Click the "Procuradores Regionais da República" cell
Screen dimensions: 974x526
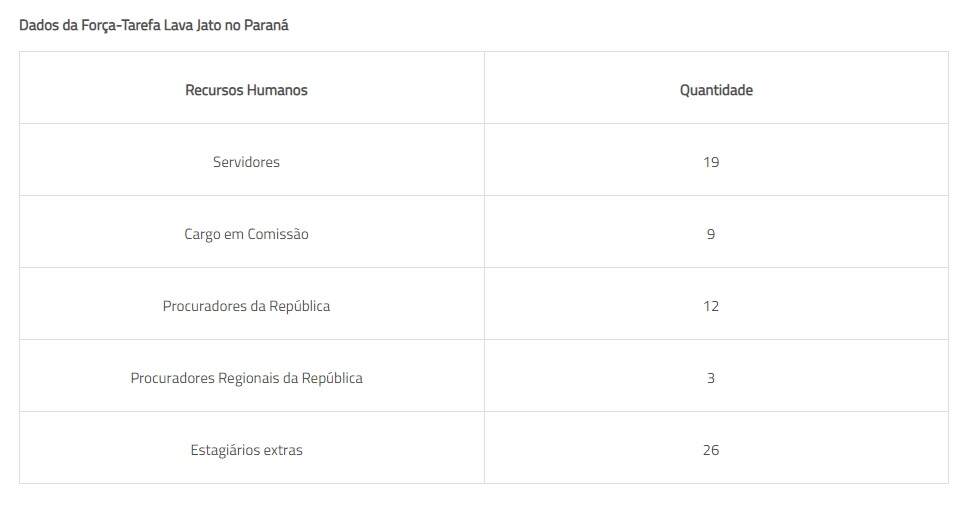[x=246, y=378]
